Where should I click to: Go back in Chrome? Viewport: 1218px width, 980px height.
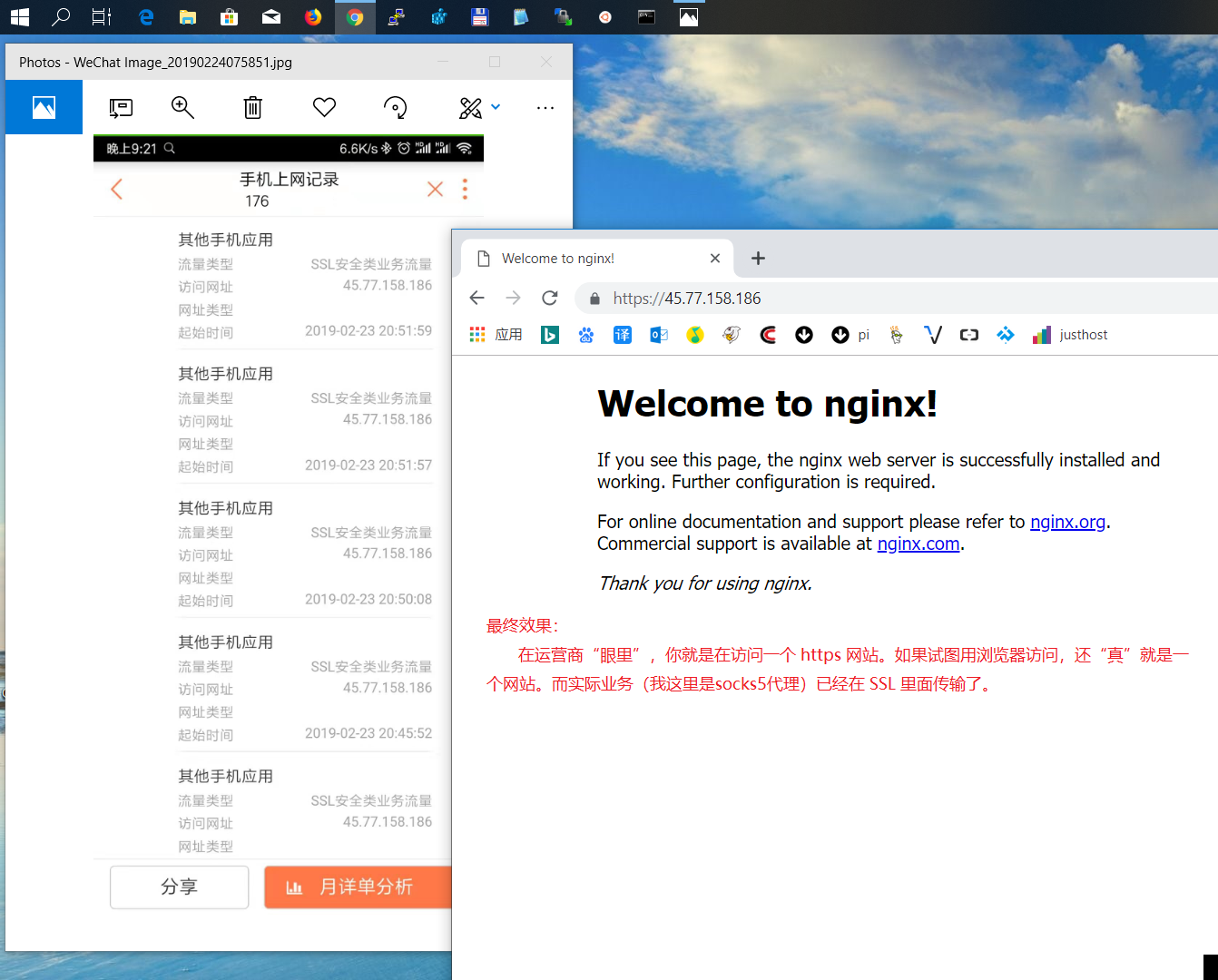click(x=477, y=298)
